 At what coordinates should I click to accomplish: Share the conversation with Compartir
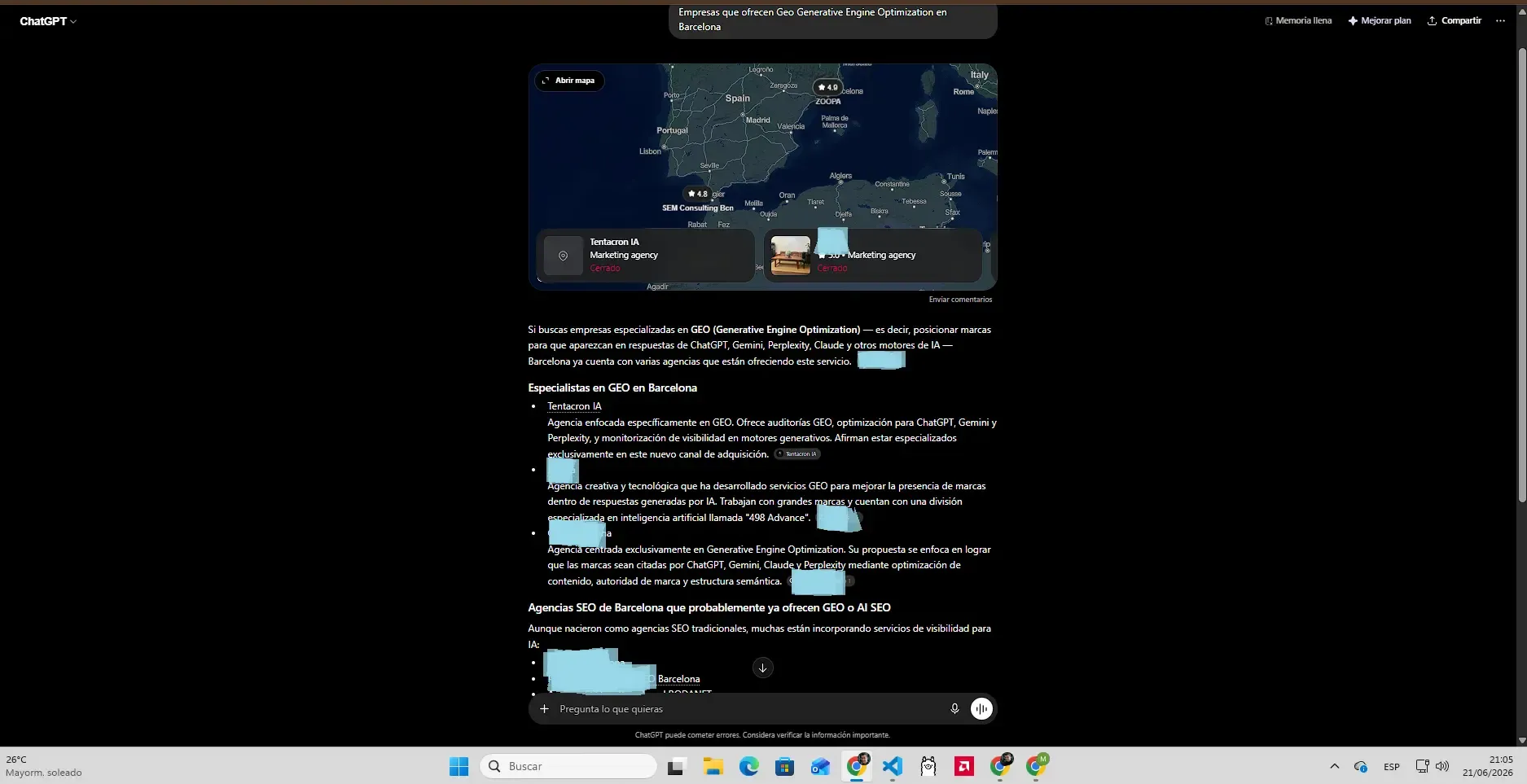1455,21
